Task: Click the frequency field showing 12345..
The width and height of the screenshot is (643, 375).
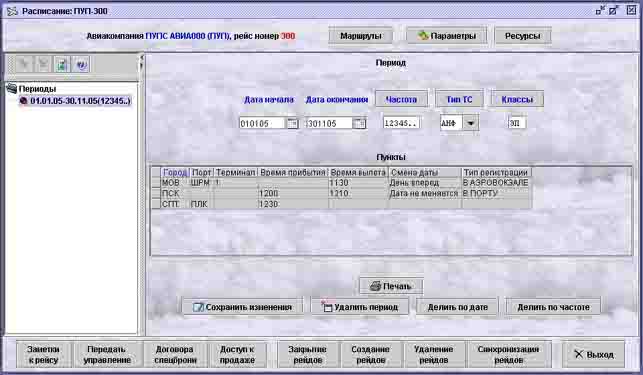Action: pyautogui.click(x=401, y=123)
